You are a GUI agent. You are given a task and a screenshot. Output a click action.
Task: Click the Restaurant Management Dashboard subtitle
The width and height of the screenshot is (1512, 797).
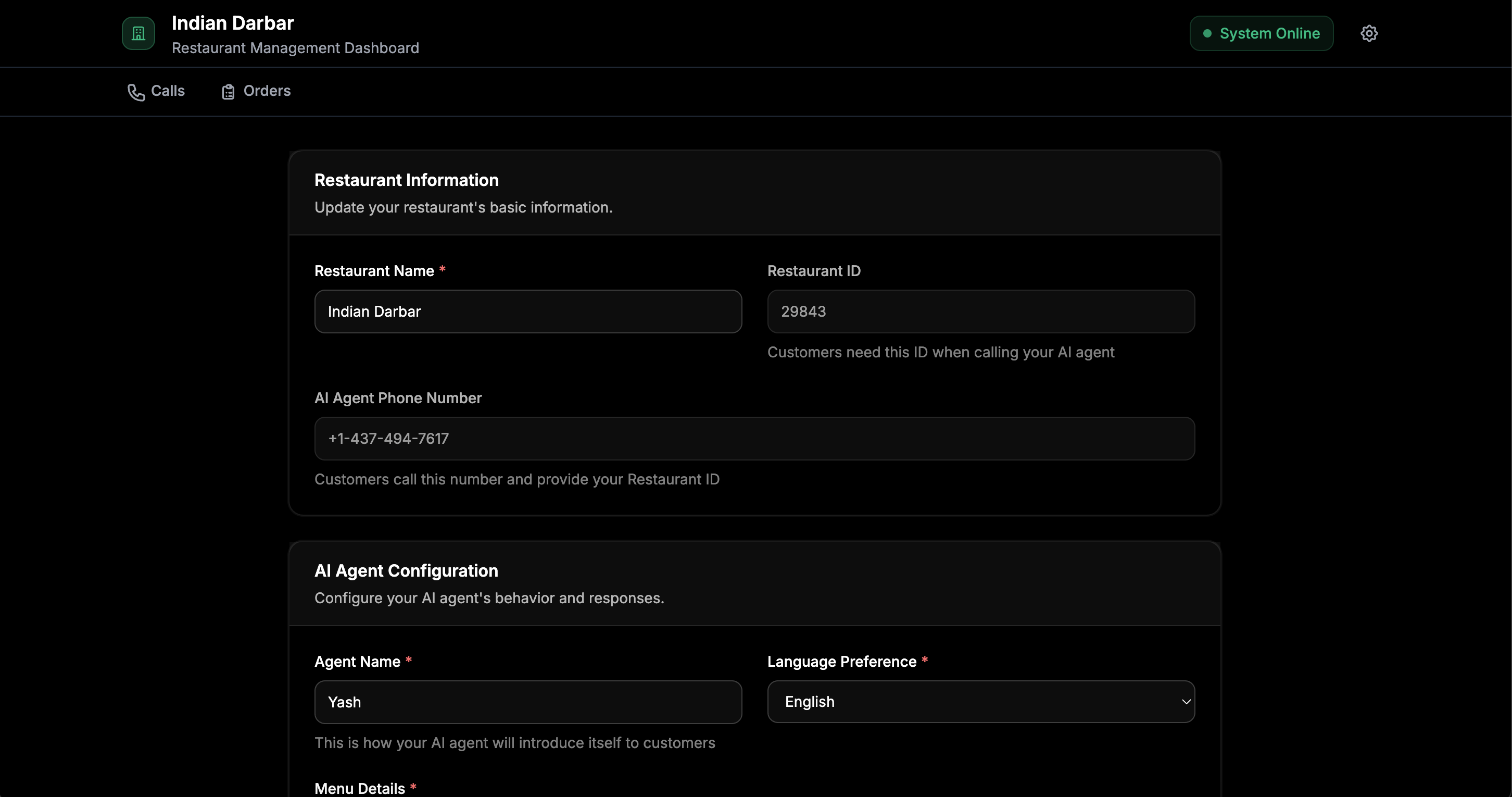coord(295,48)
